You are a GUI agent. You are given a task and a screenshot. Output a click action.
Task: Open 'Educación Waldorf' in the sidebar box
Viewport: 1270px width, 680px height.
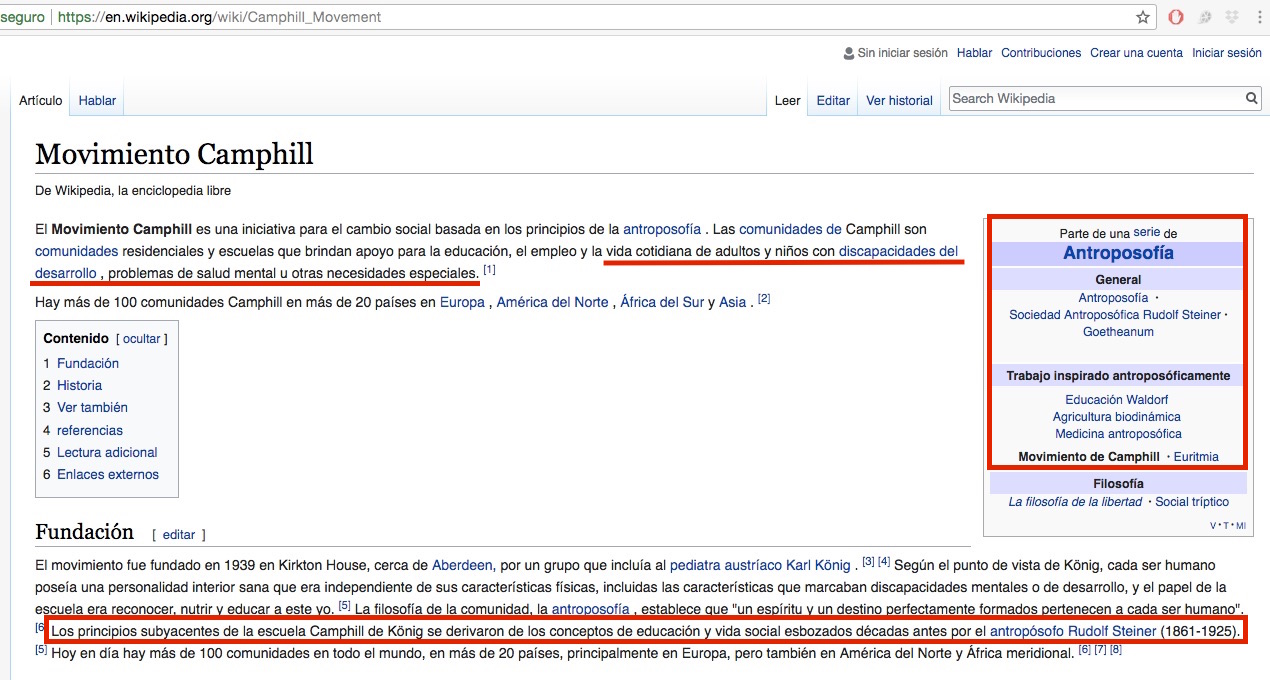(1117, 399)
